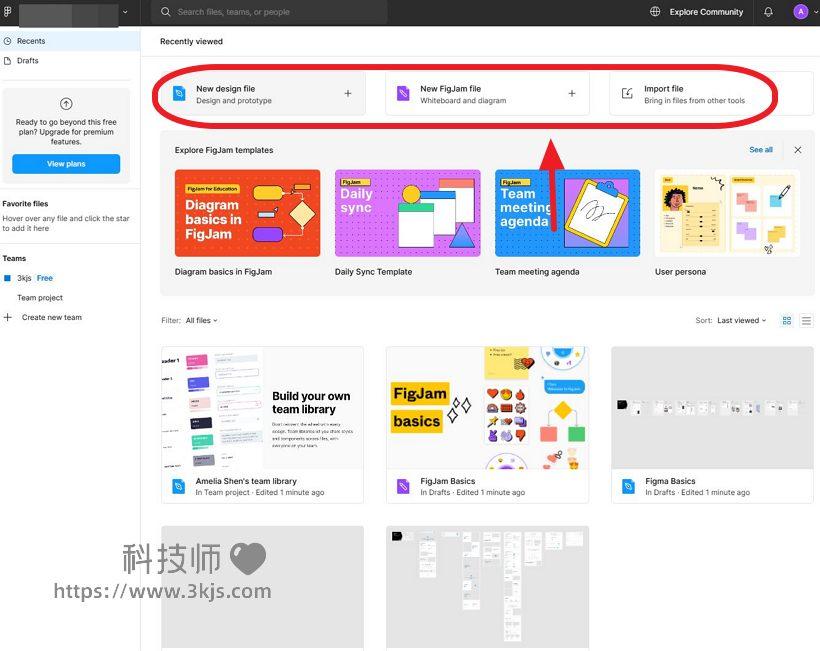This screenshot has height=651, width=820.
Task: Open the notifications bell
Action: pos(768,12)
